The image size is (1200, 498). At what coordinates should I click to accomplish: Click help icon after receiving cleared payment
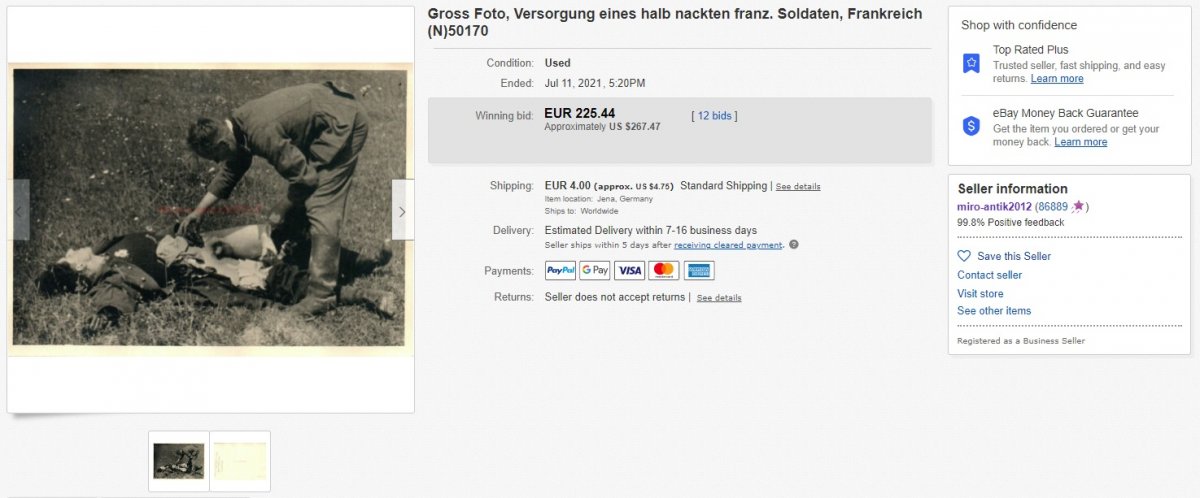tap(794, 245)
